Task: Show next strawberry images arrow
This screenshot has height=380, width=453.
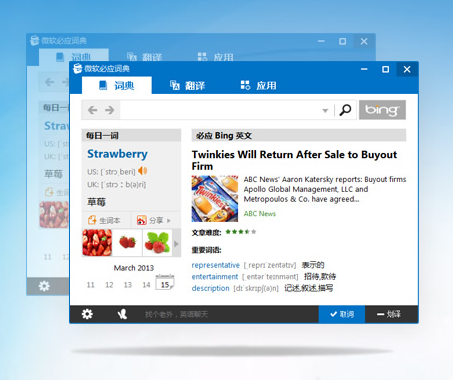Action: click(176, 244)
